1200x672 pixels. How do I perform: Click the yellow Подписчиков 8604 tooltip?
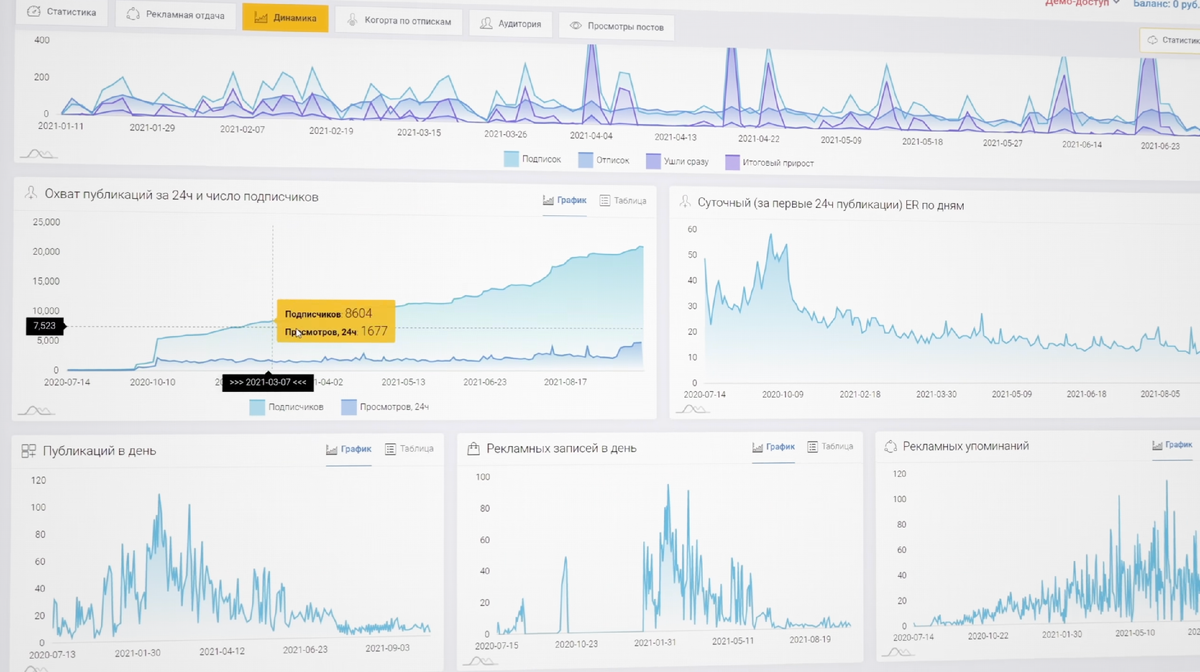(x=335, y=322)
